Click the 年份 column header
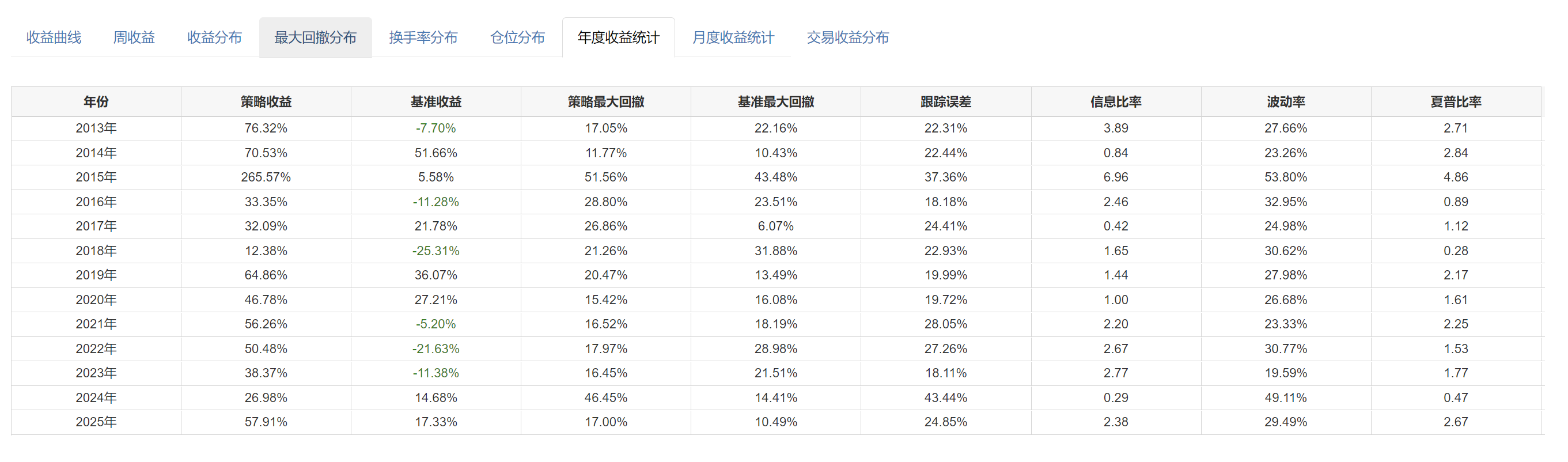 (96, 101)
